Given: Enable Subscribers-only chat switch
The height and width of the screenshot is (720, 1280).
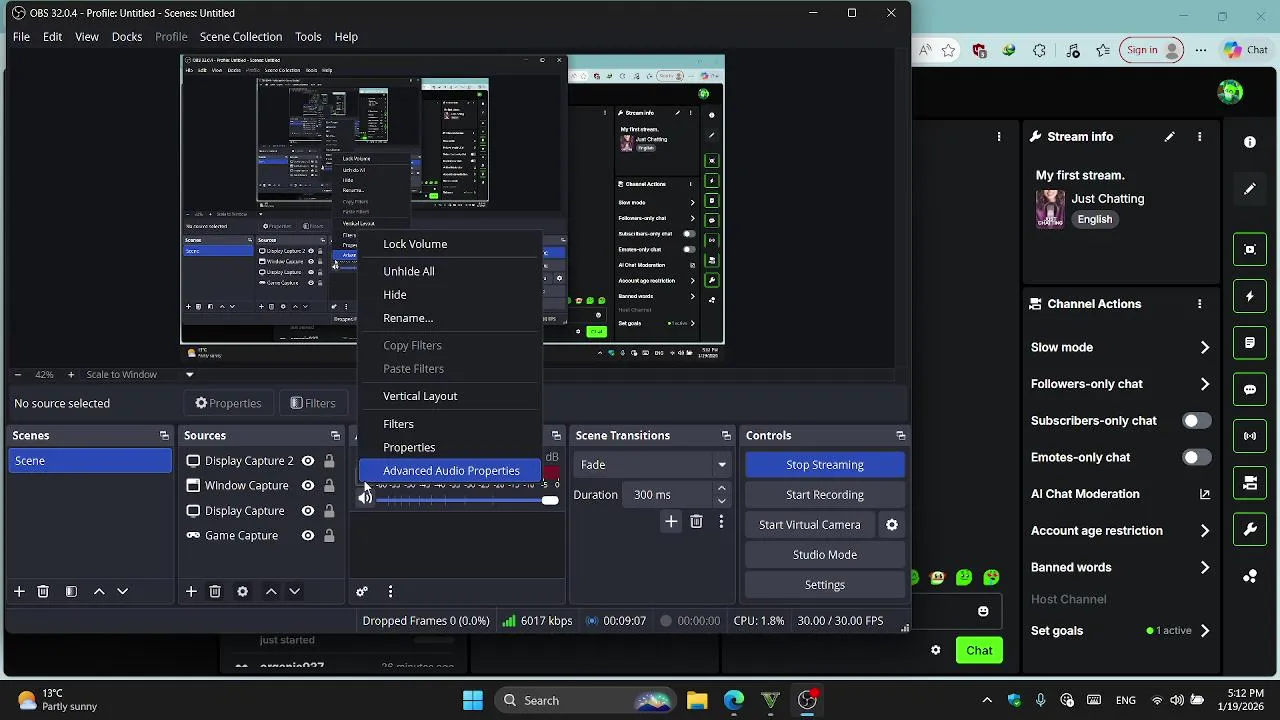Looking at the screenshot, I should 1196,421.
